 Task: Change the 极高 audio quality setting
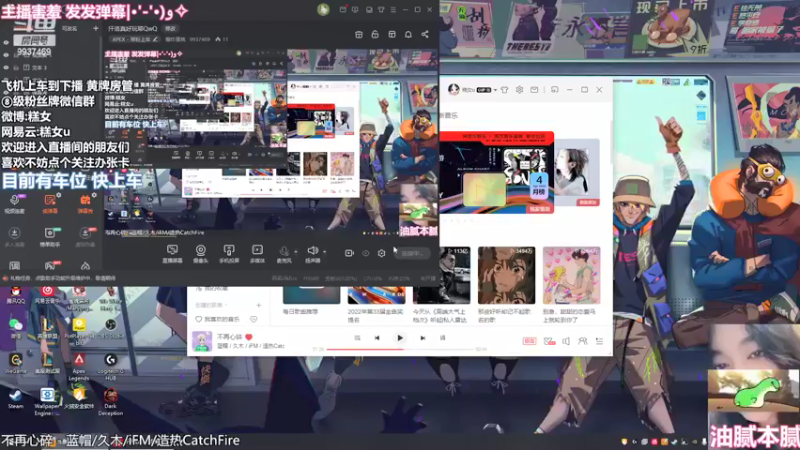point(529,341)
